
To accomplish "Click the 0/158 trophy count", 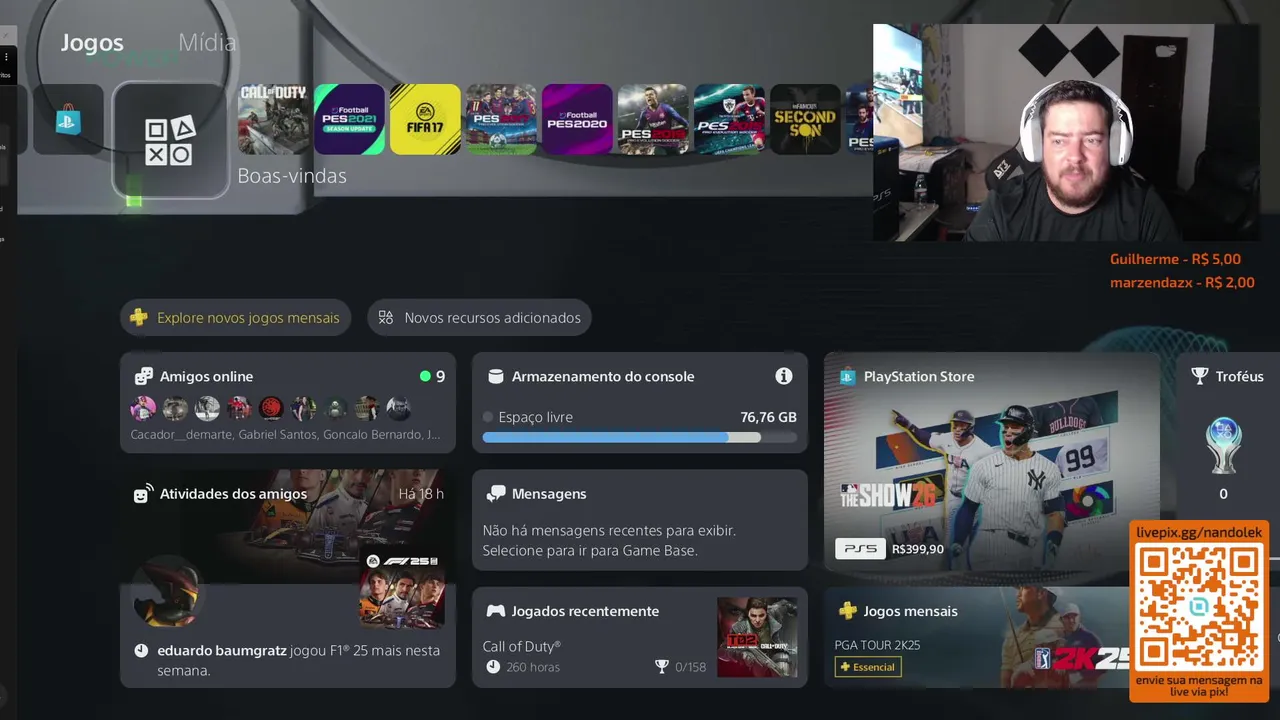I will (690, 667).
